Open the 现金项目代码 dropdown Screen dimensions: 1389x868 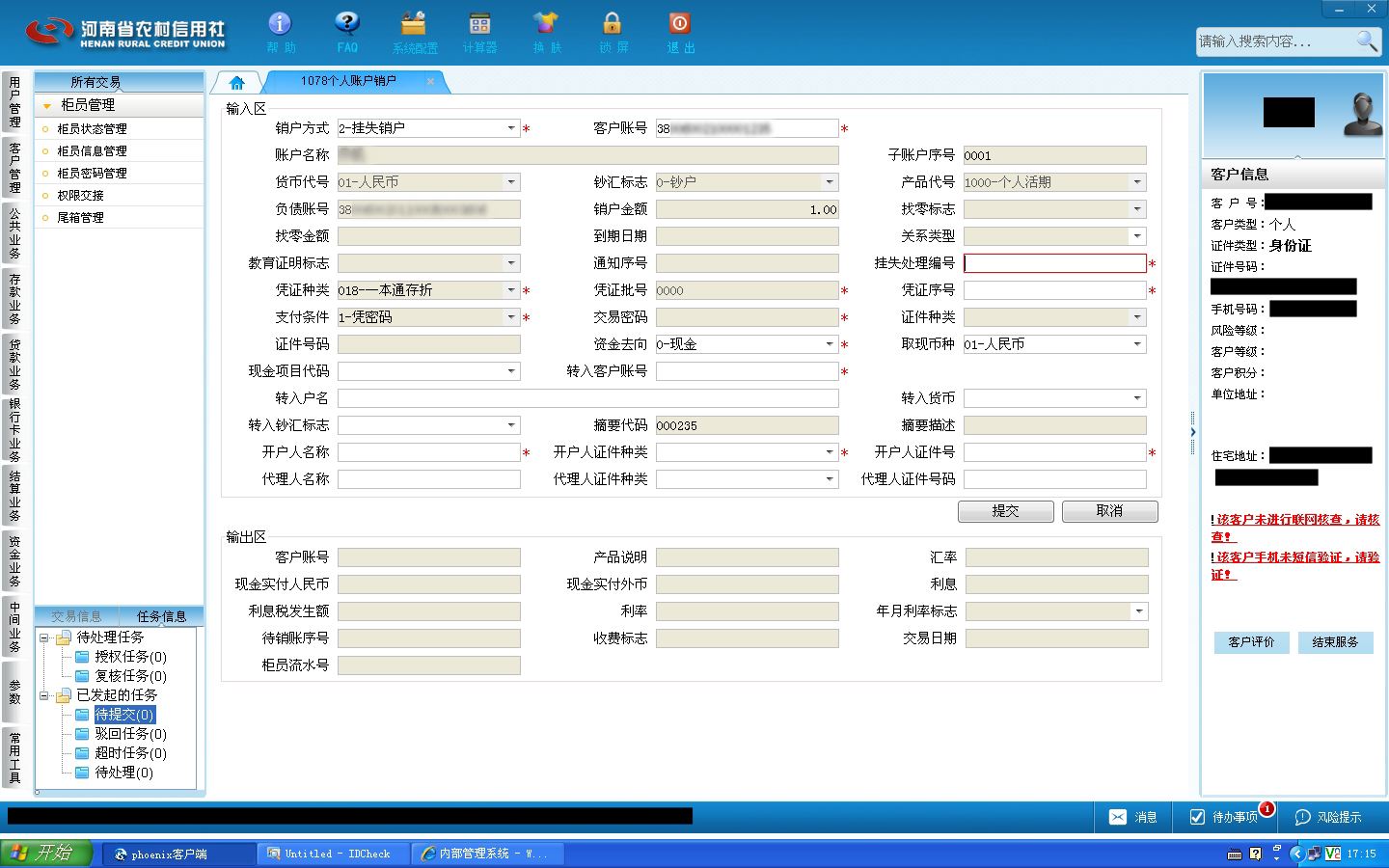511,371
